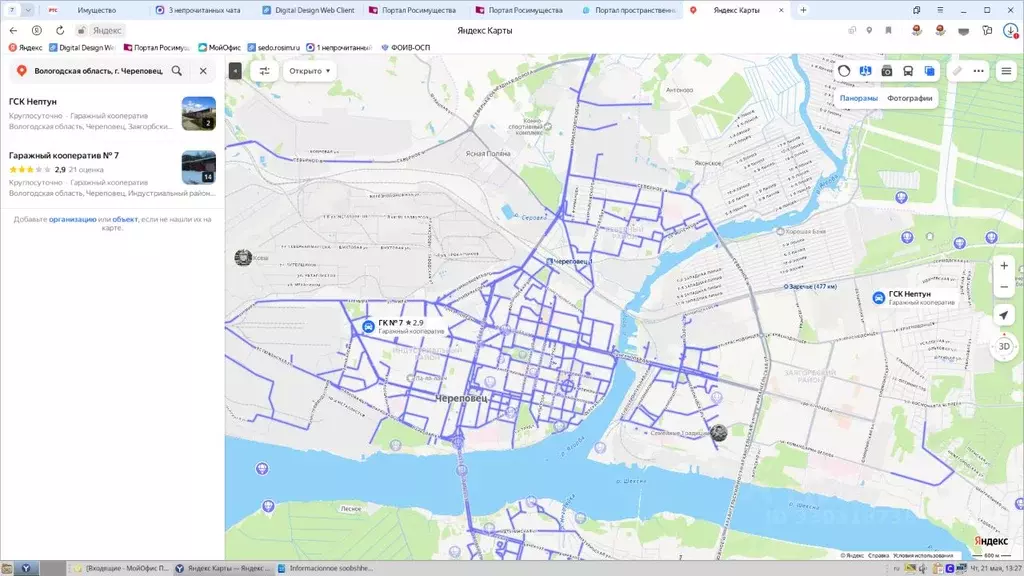
Task: Open the downloads arrow icon
Action: point(1010,30)
